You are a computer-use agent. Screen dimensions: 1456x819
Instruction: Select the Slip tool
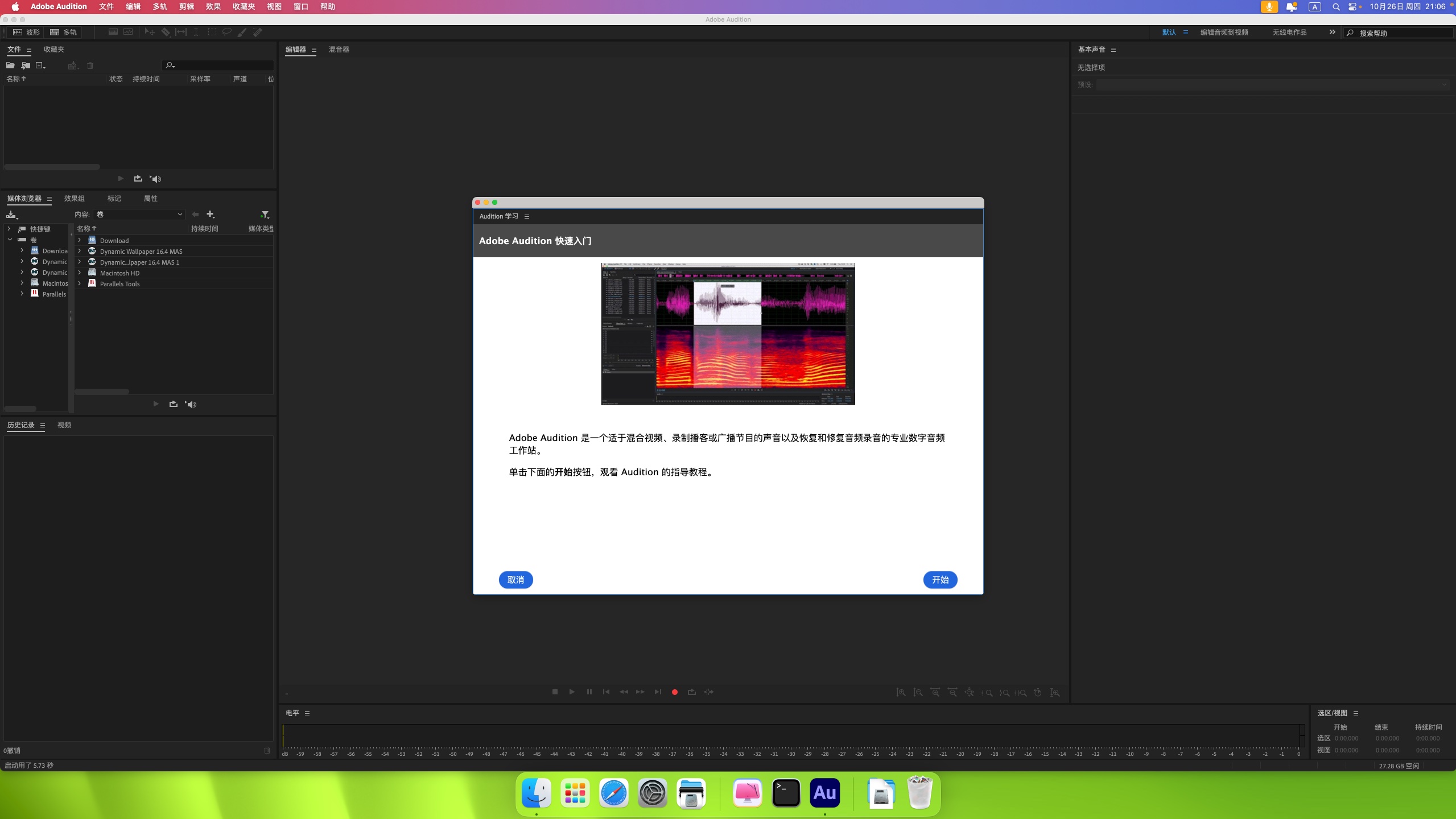pyautogui.click(x=181, y=32)
